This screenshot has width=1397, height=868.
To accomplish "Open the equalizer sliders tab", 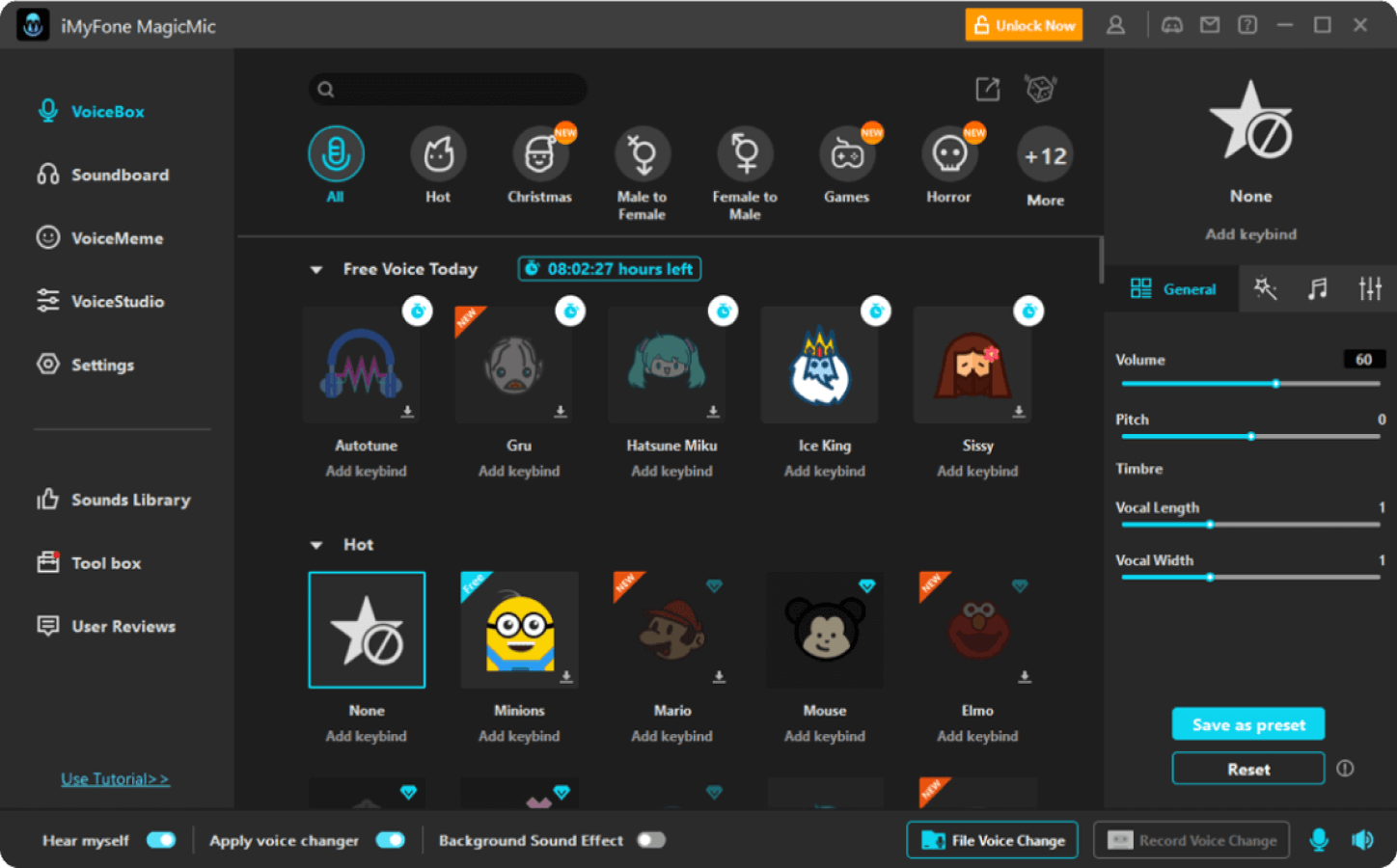I will [x=1370, y=288].
